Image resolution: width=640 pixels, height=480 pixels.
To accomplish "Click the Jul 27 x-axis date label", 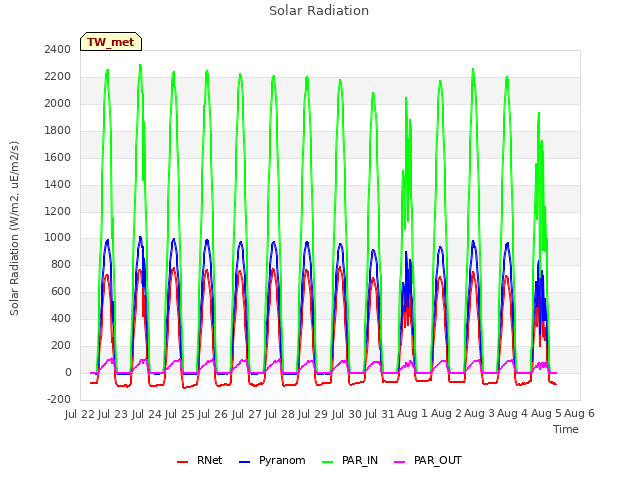I will (247, 414).
